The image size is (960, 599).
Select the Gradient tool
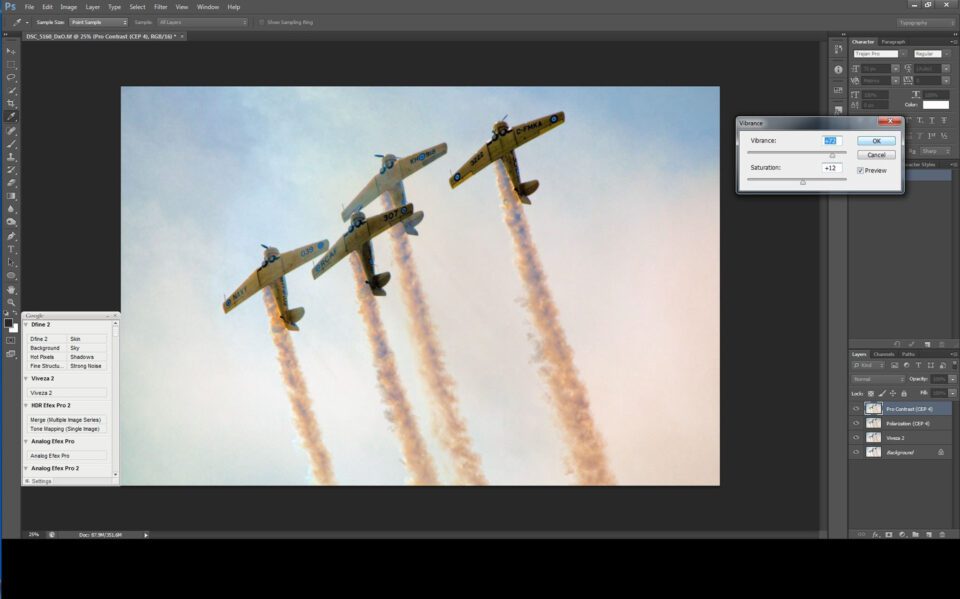tap(11, 196)
